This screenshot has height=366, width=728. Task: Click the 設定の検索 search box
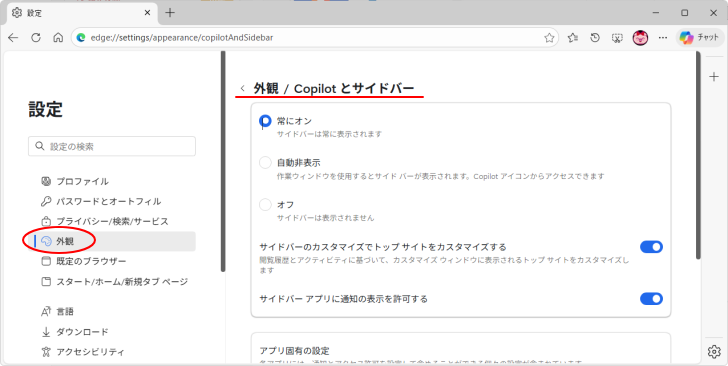[x=112, y=146]
